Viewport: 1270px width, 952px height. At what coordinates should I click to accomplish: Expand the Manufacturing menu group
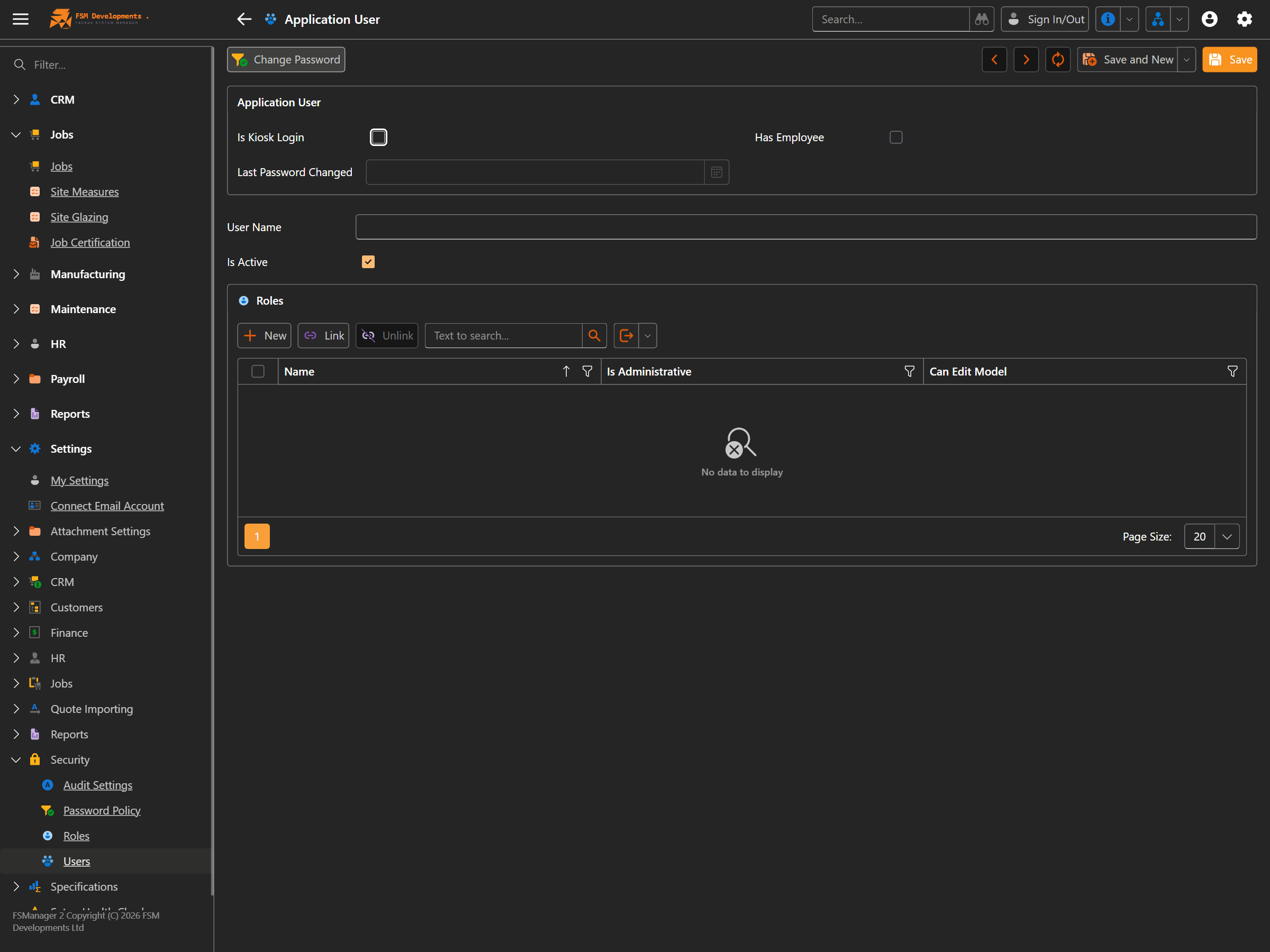click(x=16, y=274)
